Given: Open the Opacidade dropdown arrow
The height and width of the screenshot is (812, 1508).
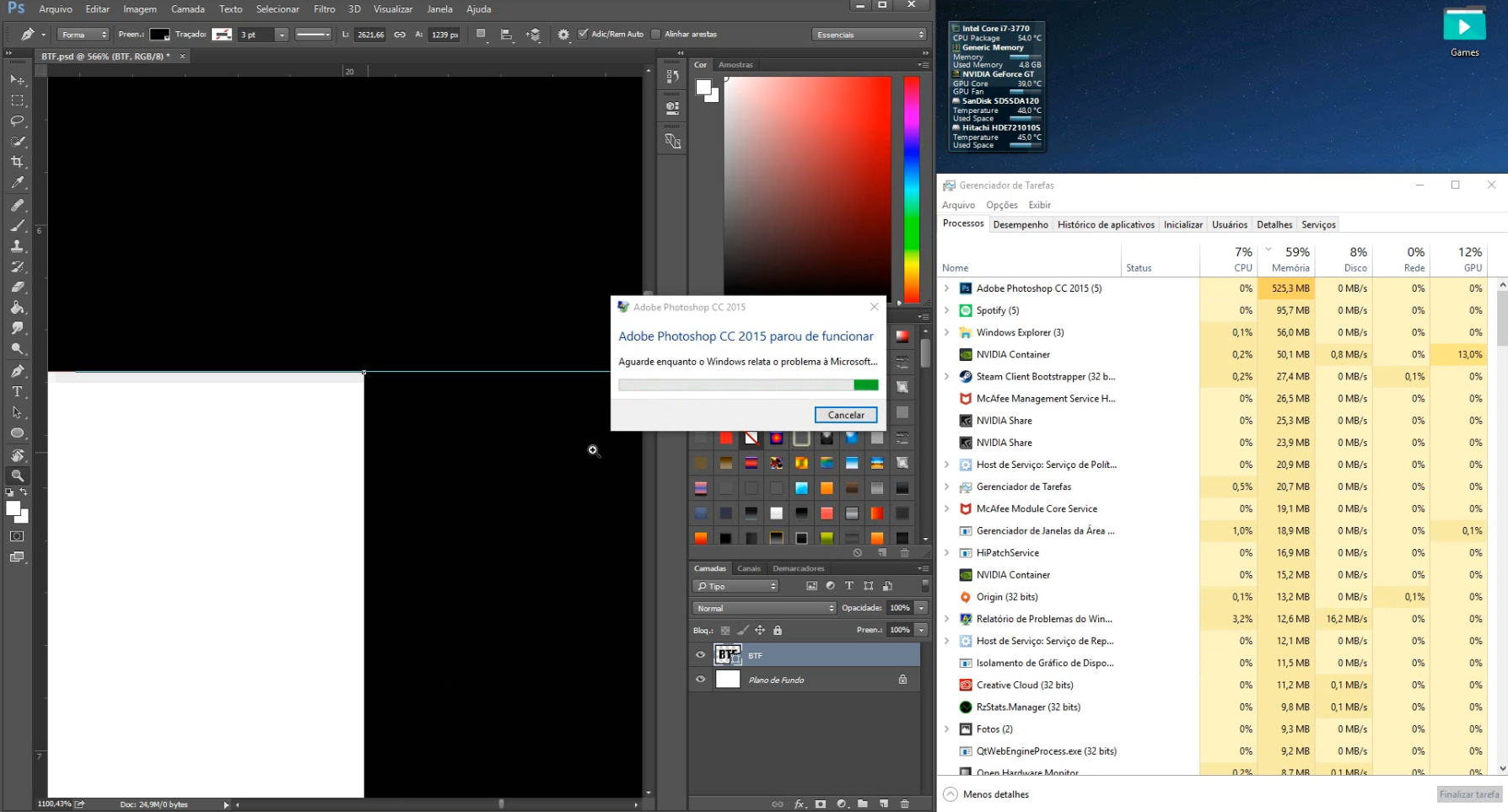Looking at the screenshot, I should (922, 608).
